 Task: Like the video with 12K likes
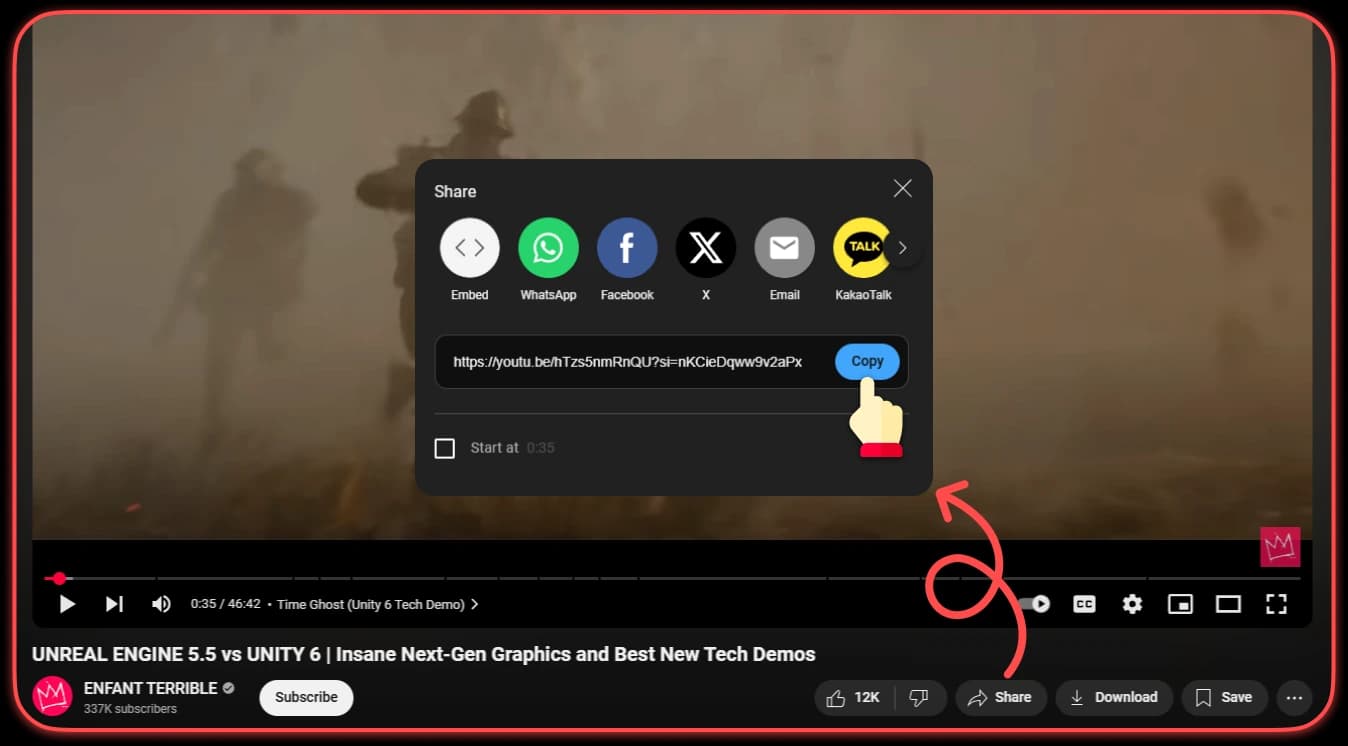pos(852,698)
